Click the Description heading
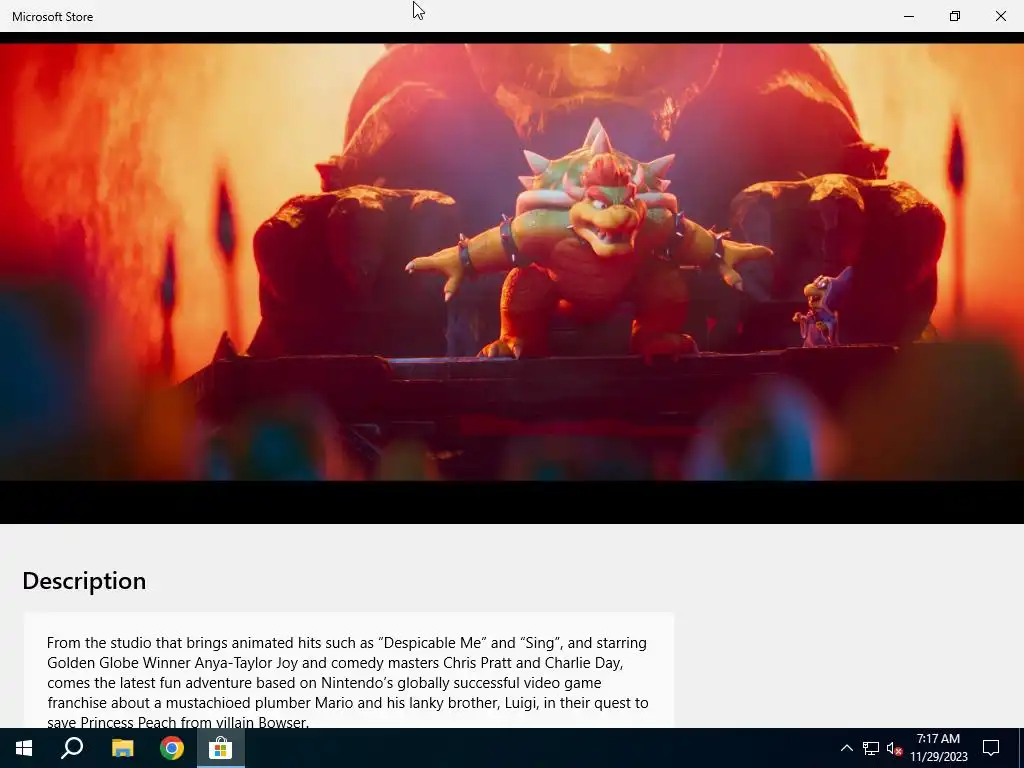 coord(84,581)
